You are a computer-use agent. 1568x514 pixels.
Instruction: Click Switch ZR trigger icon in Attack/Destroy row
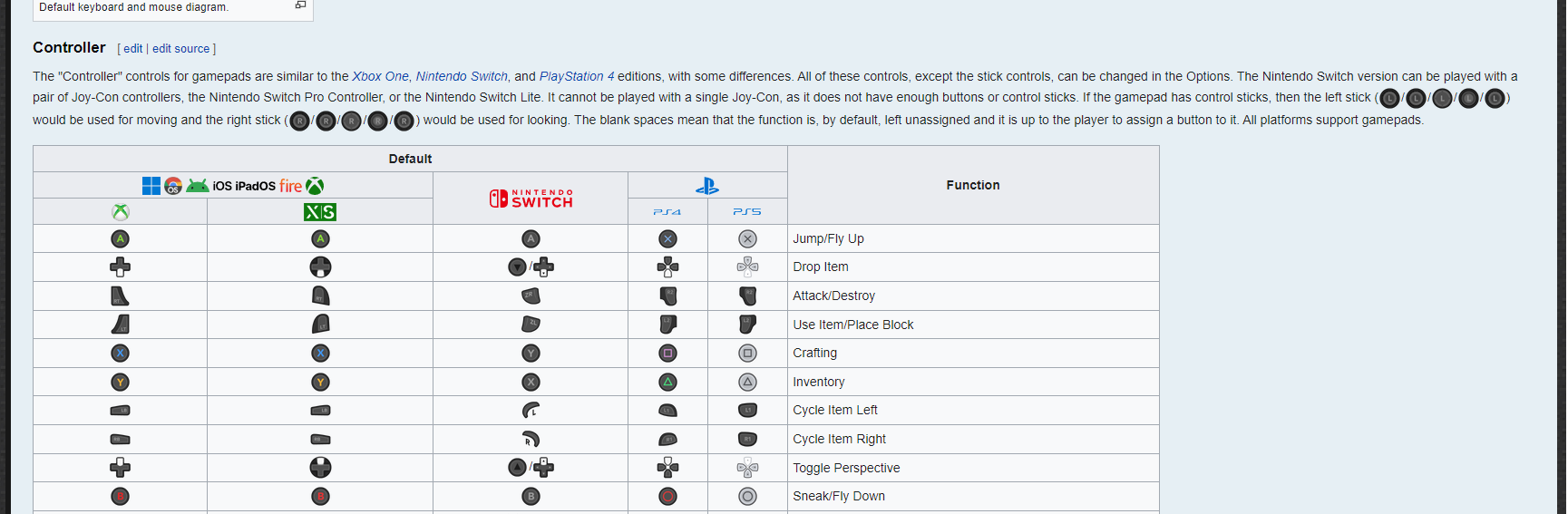531,296
